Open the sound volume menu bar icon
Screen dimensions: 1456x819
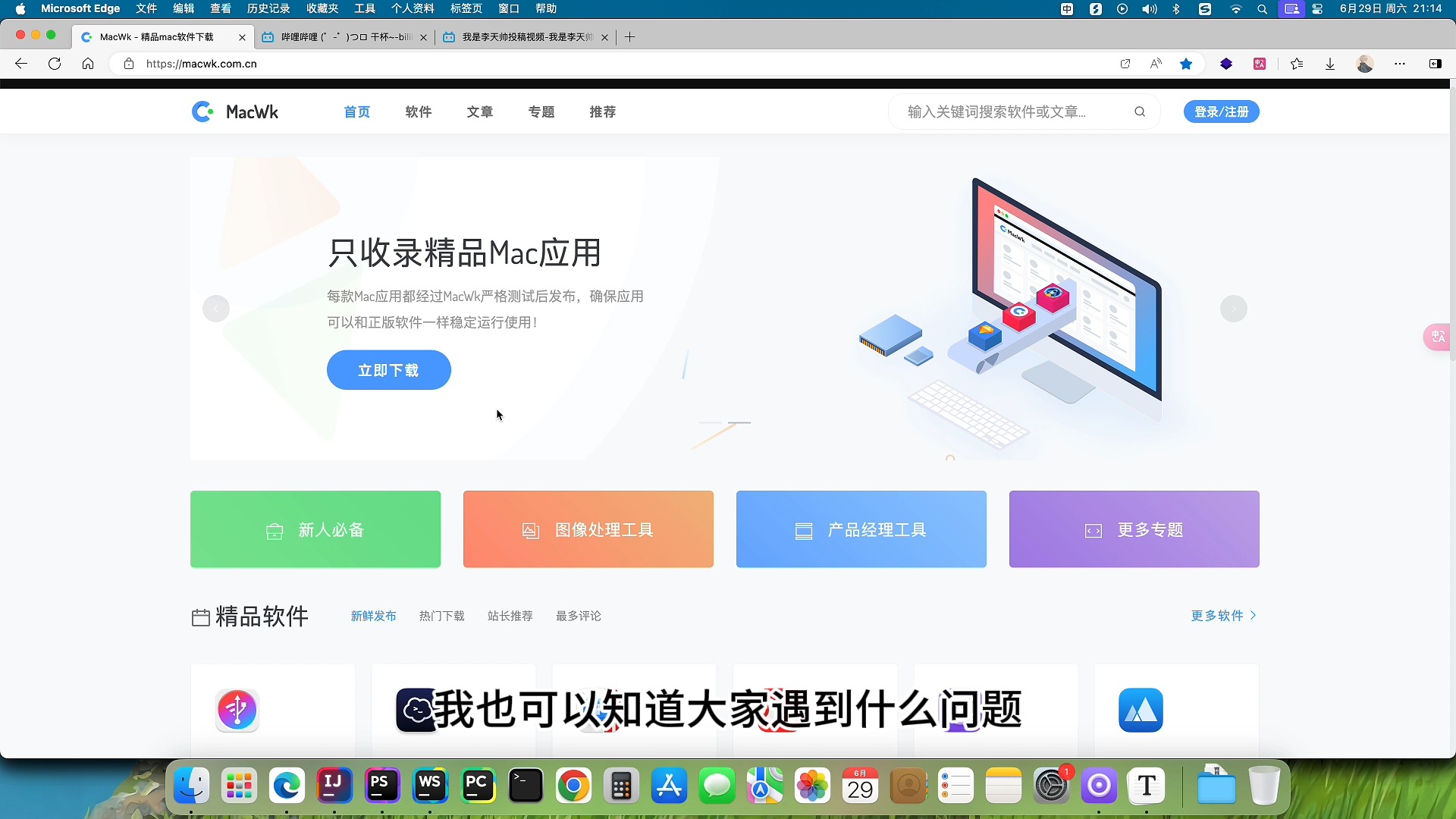[x=1150, y=9]
